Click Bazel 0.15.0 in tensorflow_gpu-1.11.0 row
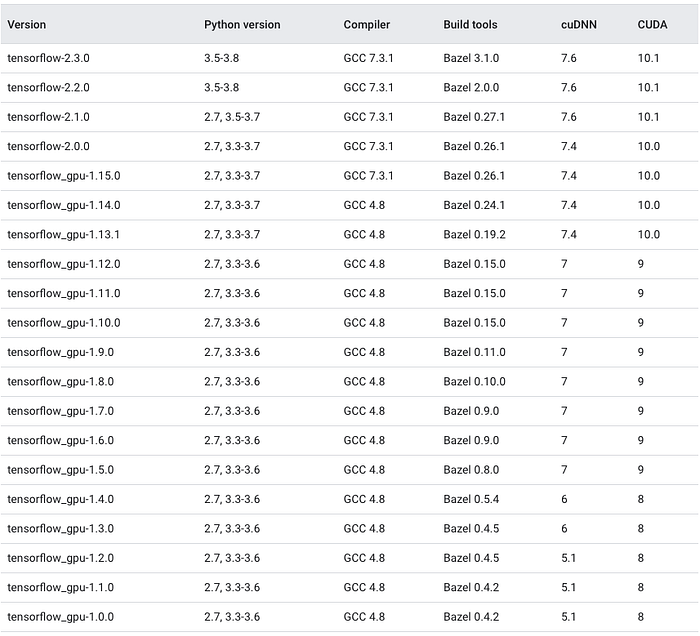Viewport: 700px width, 636px height. [x=475, y=294]
